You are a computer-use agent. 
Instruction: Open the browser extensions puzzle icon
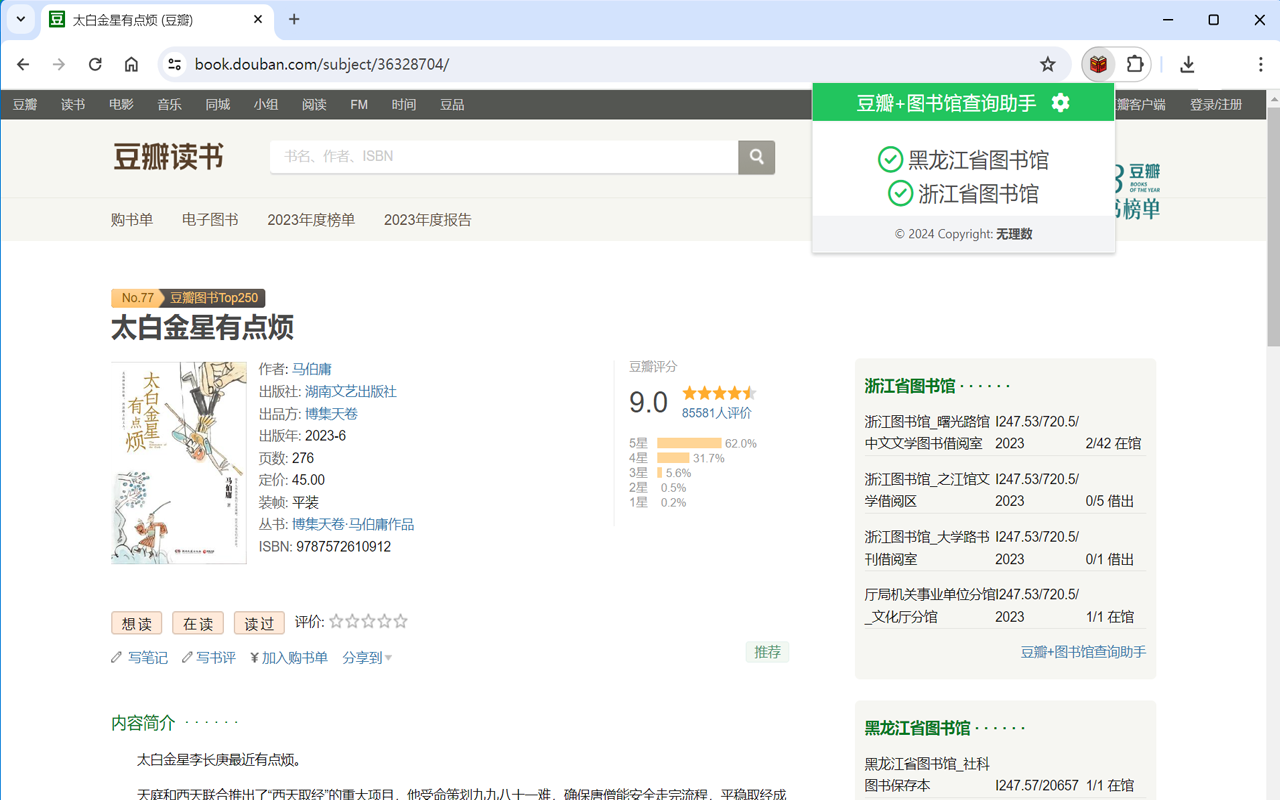(1133, 63)
